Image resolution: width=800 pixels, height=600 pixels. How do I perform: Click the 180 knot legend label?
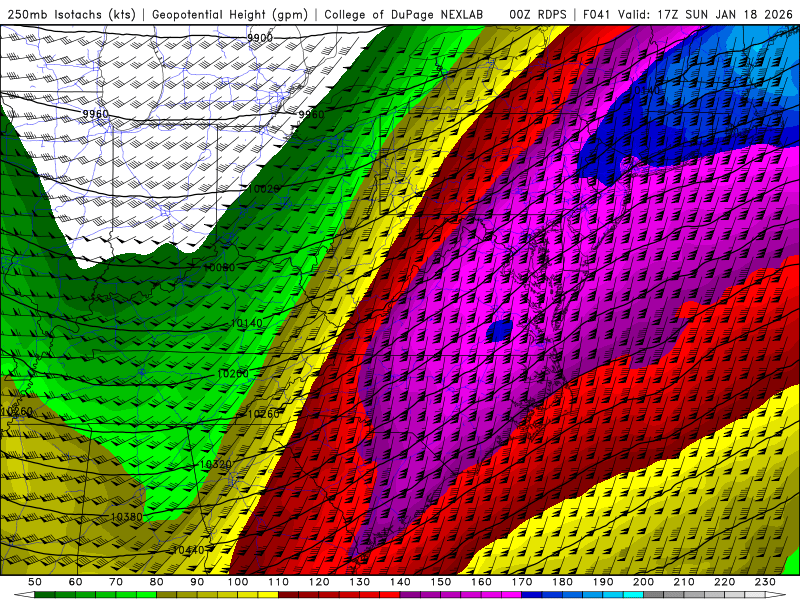tap(562, 582)
